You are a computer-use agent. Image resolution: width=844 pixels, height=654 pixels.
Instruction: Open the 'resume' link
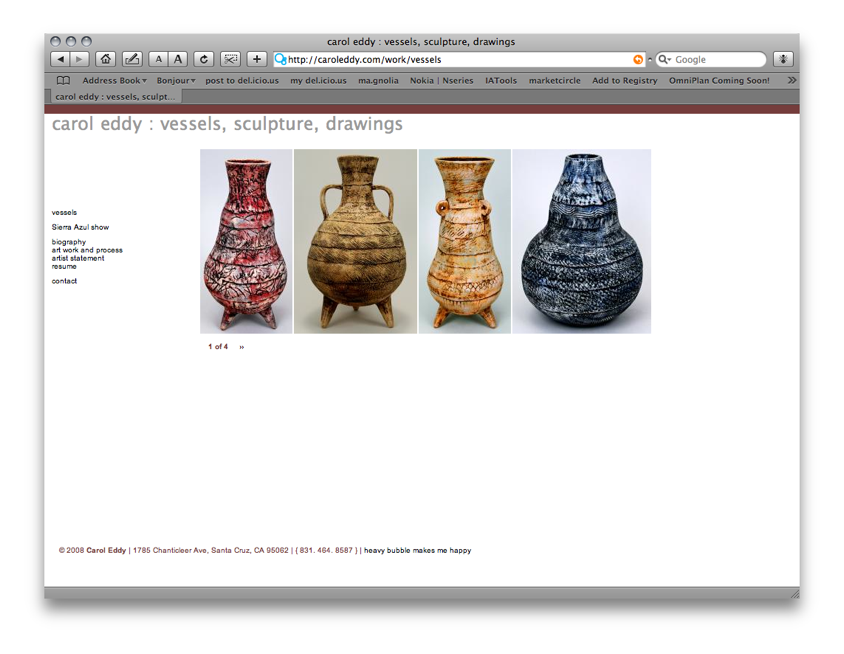tap(64, 266)
